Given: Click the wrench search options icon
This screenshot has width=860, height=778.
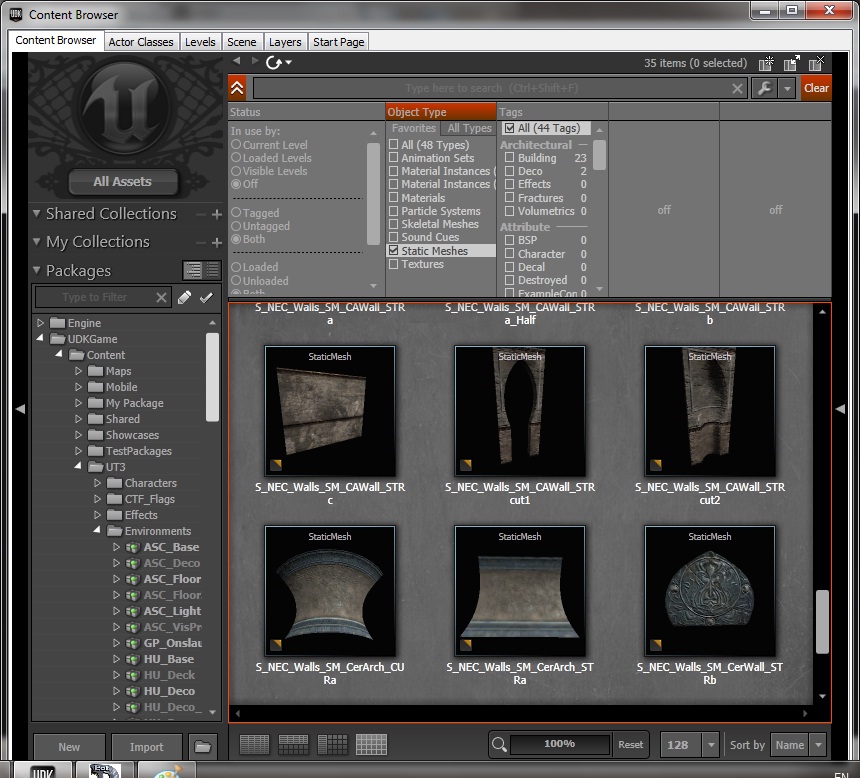Looking at the screenshot, I should pos(765,88).
